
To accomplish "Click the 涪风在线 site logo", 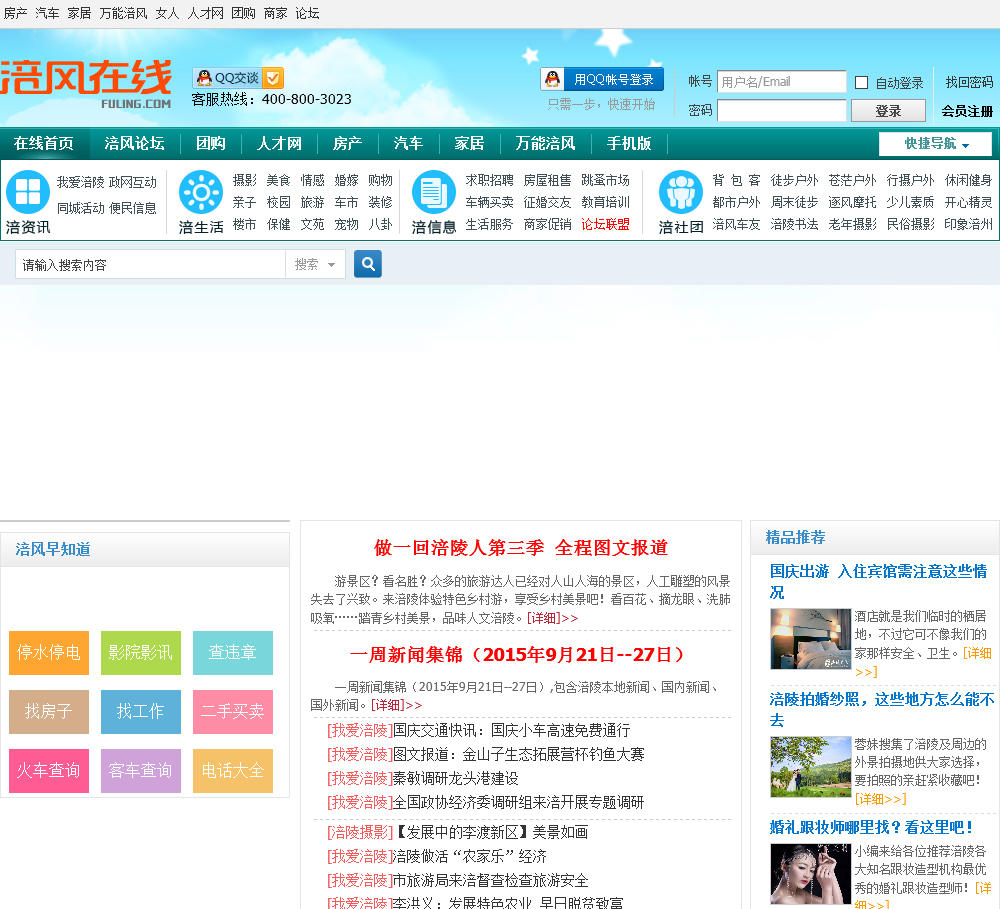I will click(x=86, y=84).
